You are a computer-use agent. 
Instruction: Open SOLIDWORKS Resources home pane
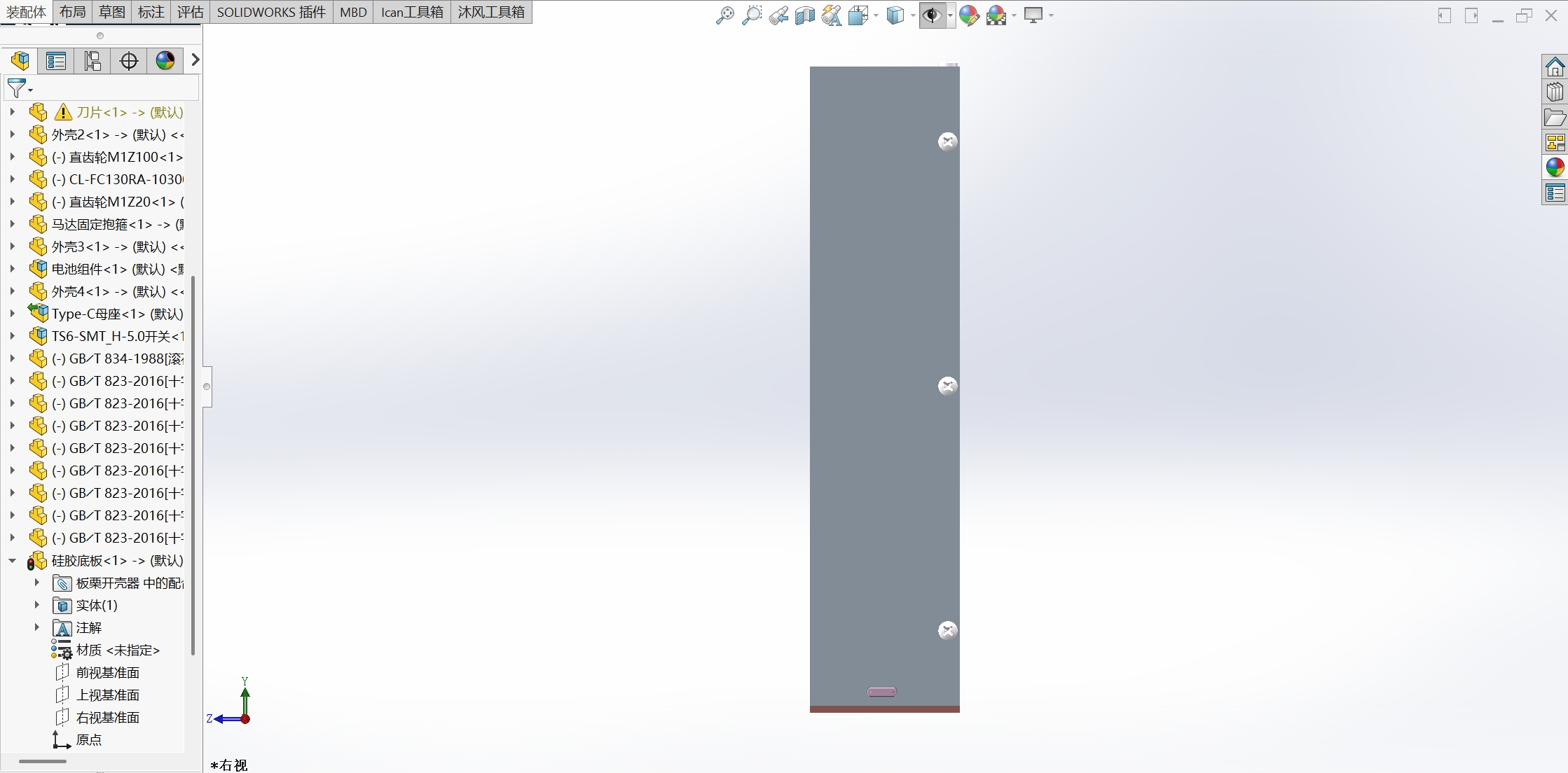(x=1555, y=67)
